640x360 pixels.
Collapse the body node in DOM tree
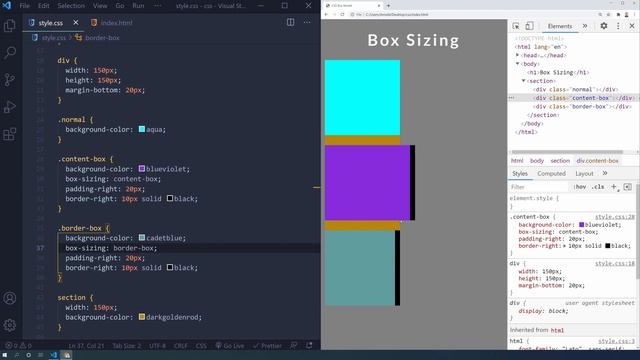coord(518,64)
